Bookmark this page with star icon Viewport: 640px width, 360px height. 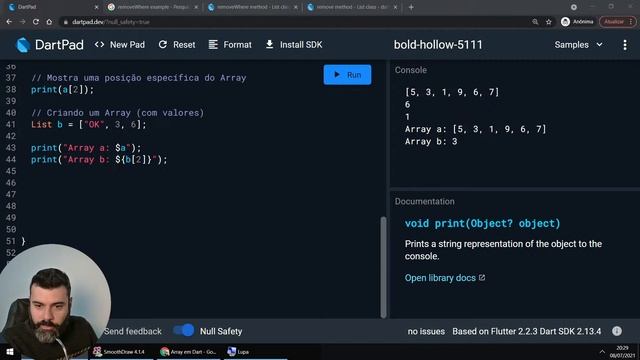click(x=549, y=22)
